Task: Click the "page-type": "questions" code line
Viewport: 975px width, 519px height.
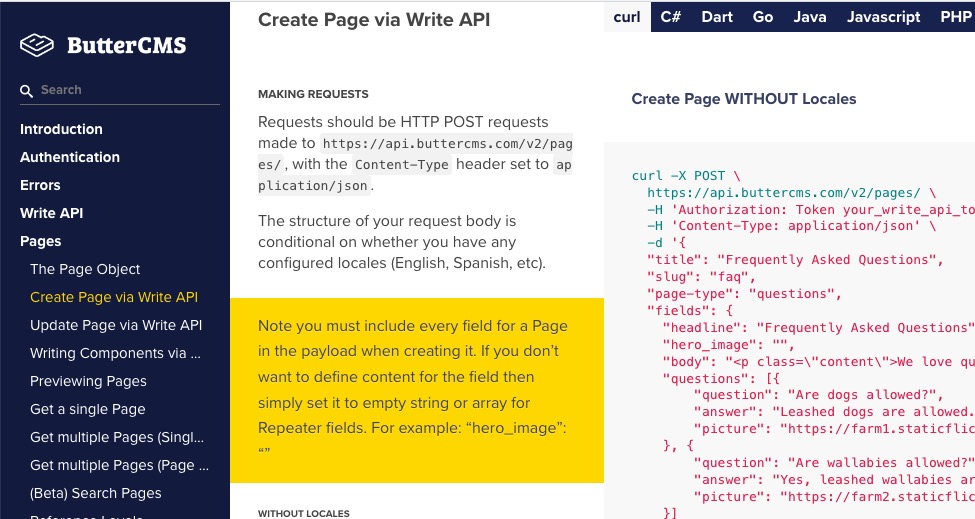Action: point(744,293)
